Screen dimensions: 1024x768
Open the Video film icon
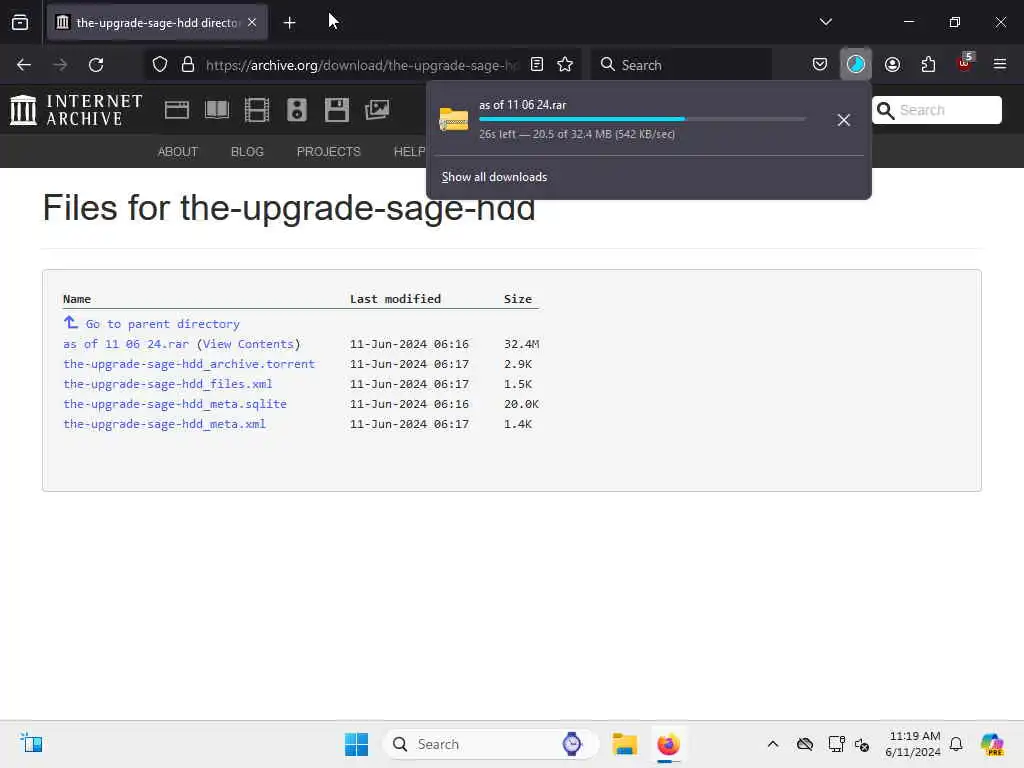pos(257,110)
